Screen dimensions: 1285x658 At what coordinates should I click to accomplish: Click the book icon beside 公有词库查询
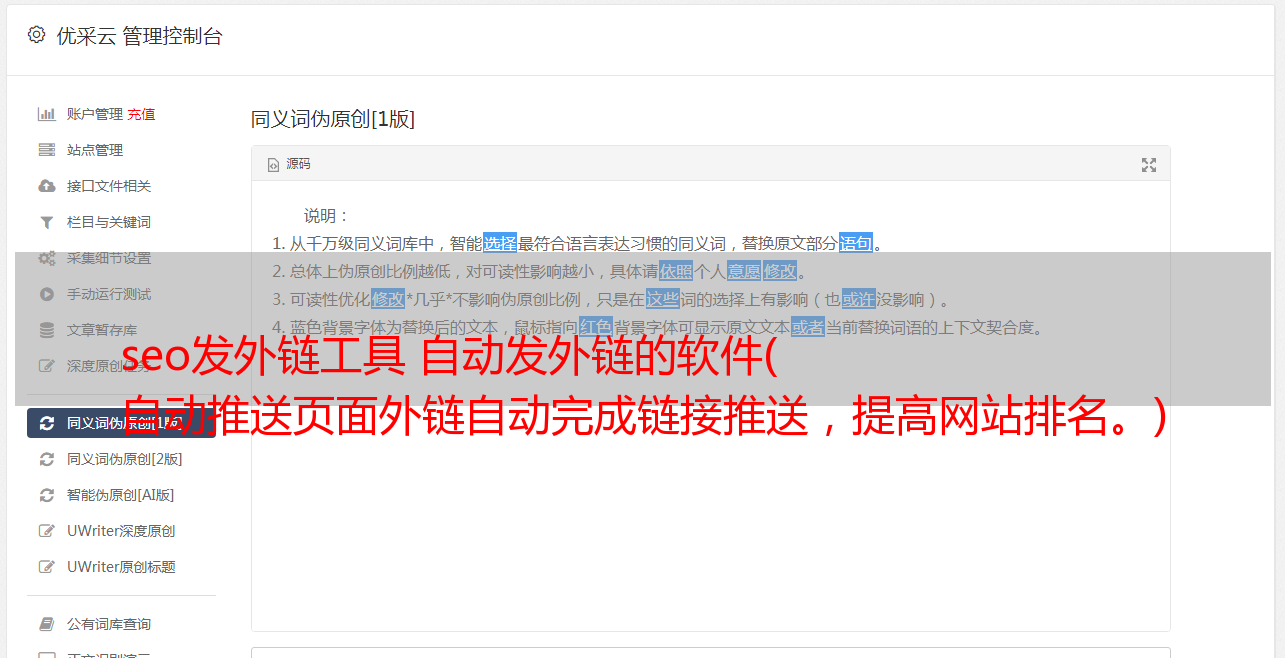click(46, 624)
